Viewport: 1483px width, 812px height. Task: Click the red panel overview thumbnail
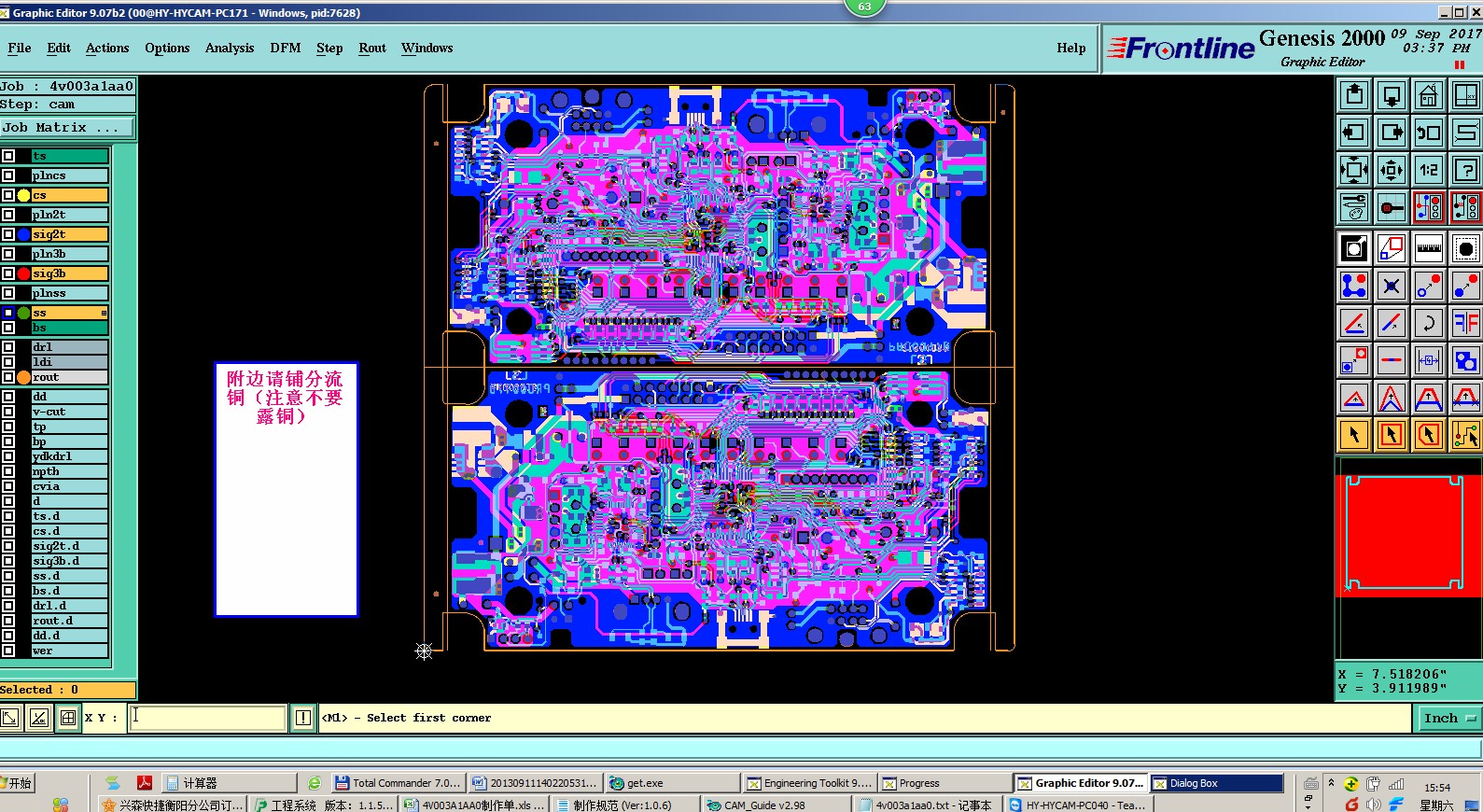[1409, 536]
